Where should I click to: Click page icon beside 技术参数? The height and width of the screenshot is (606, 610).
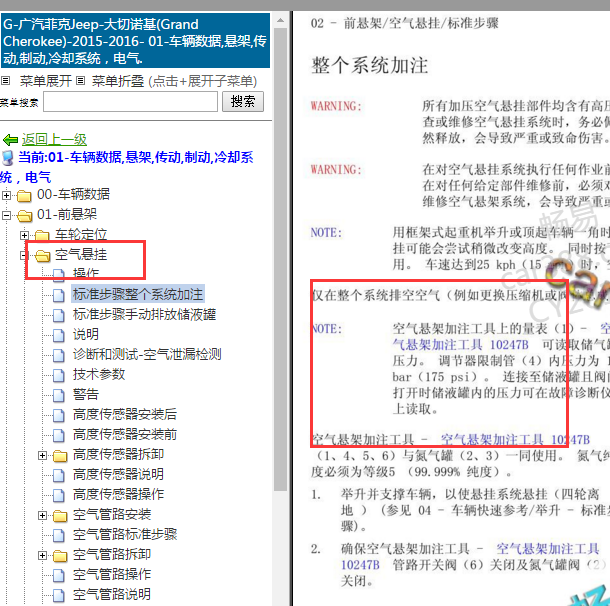[x=59, y=375]
